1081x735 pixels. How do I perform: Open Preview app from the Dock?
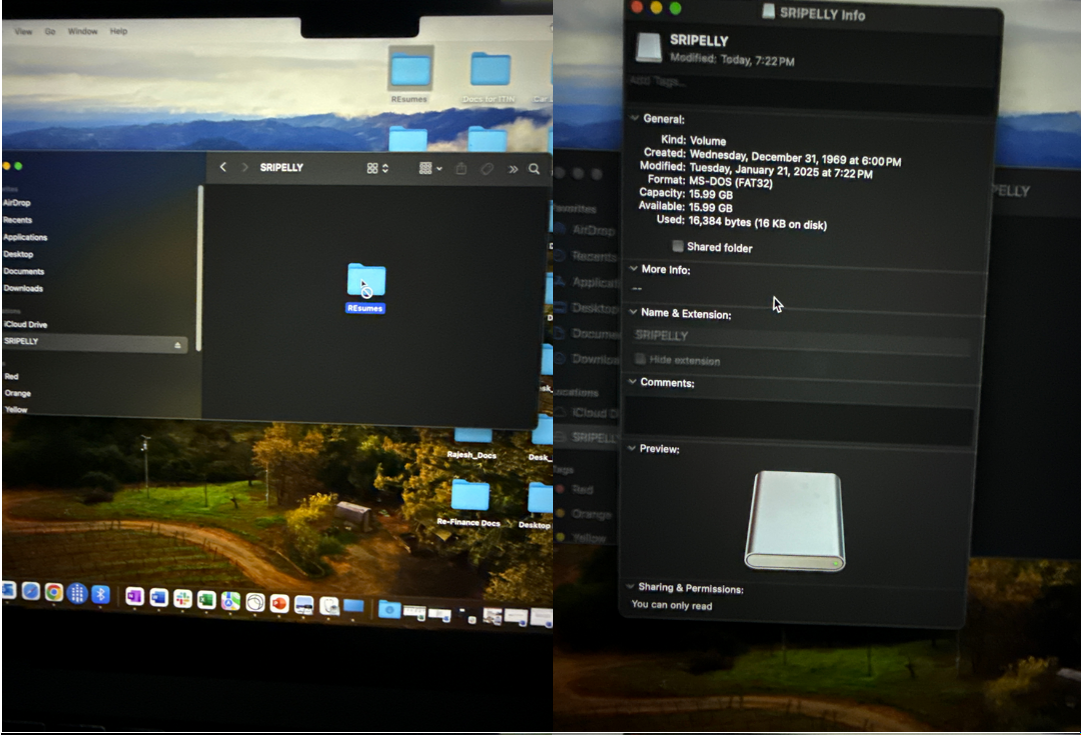click(x=304, y=605)
